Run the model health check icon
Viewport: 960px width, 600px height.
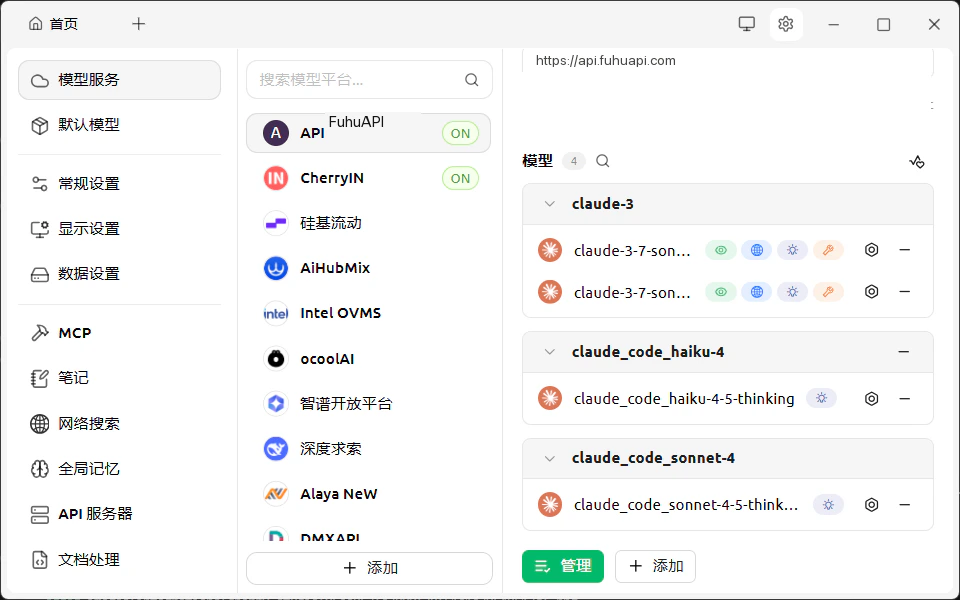[x=917, y=162]
